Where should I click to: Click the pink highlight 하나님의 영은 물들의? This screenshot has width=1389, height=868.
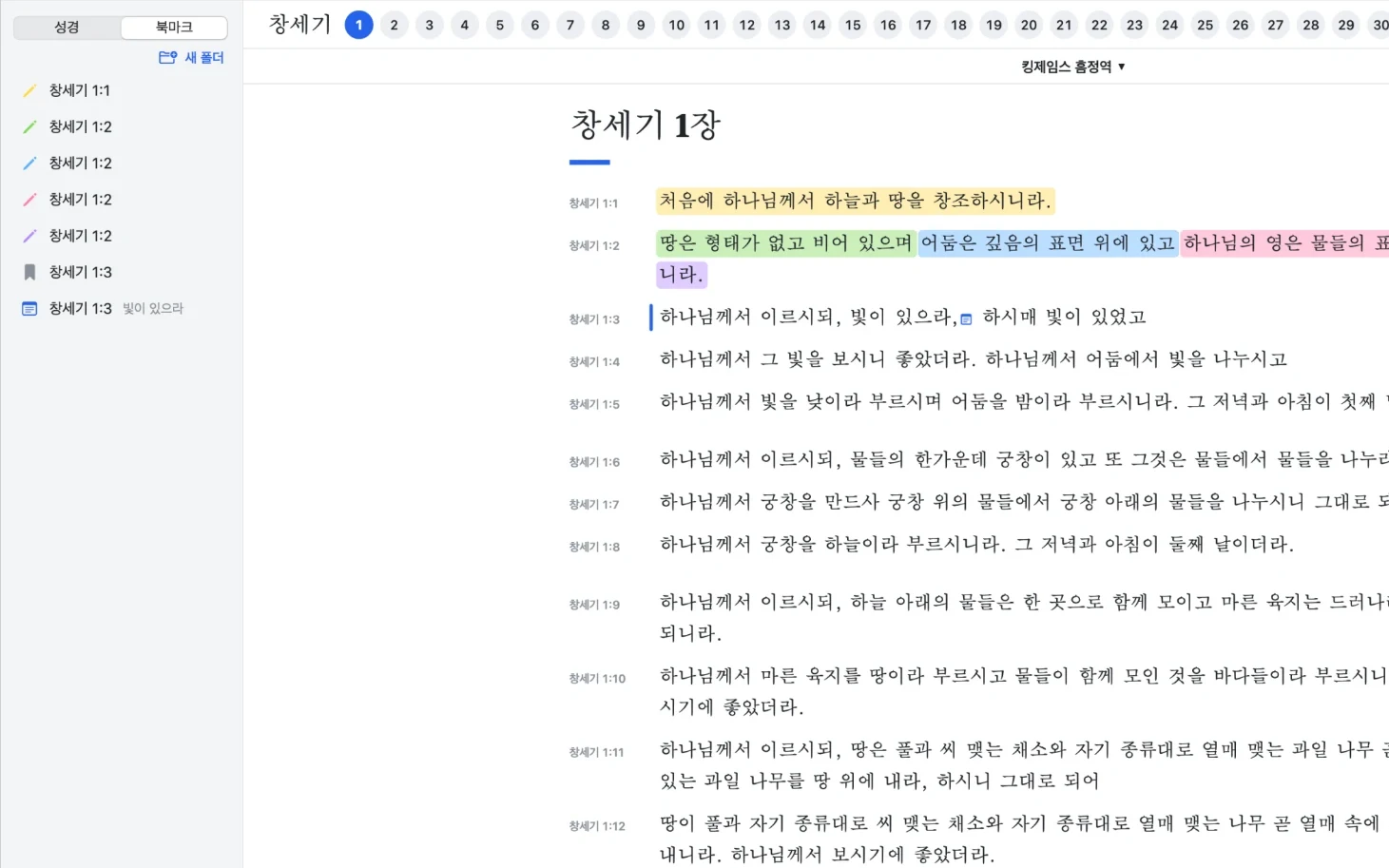[1284, 243]
